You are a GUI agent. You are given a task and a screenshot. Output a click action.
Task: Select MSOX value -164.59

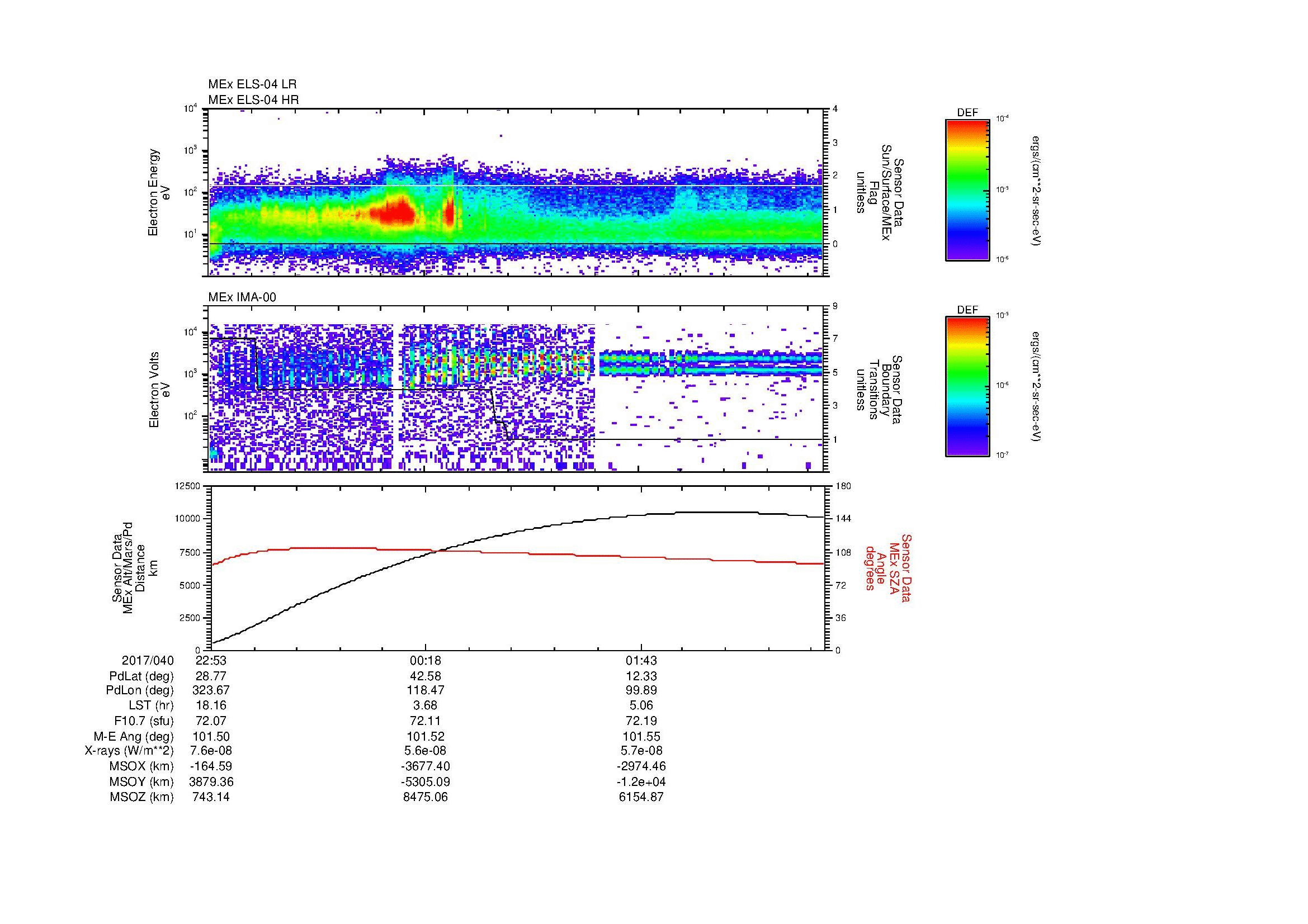(x=211, y=766)
